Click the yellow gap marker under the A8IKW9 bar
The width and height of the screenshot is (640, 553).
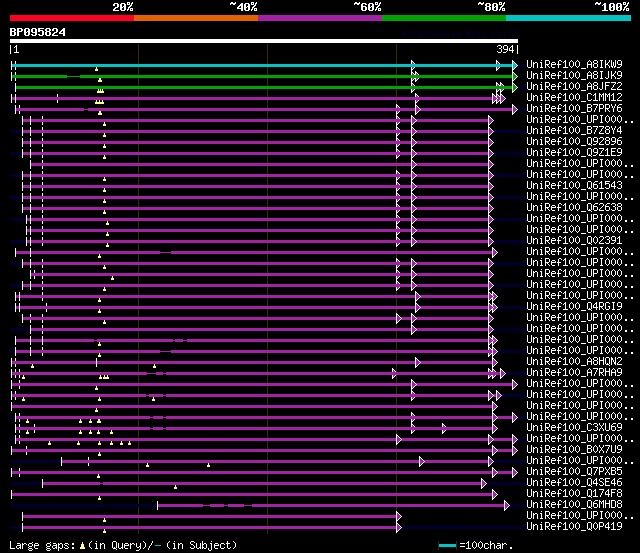tap(96, 69)
